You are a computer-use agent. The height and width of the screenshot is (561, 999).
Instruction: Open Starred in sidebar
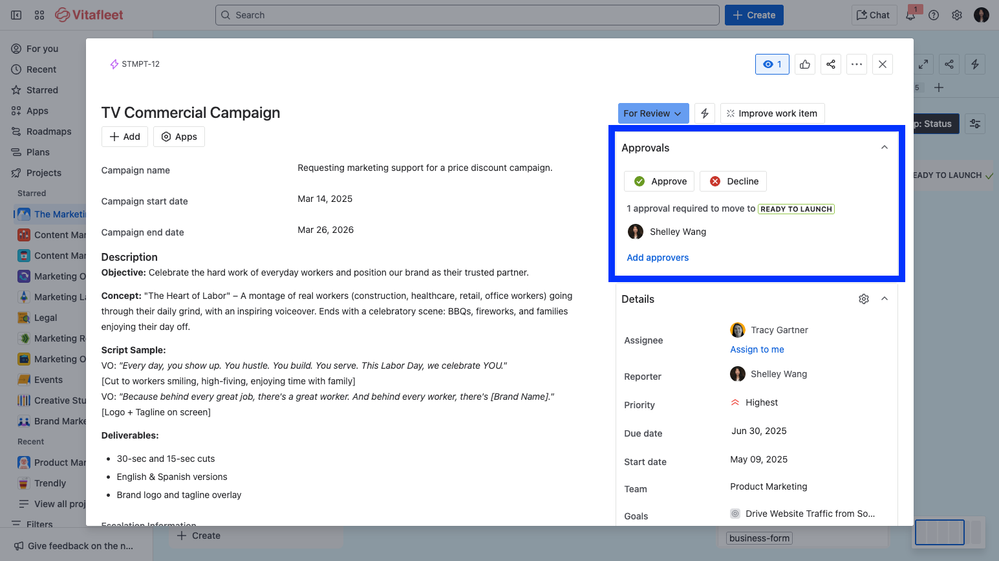pyautogui.click(x=42, y=90)
